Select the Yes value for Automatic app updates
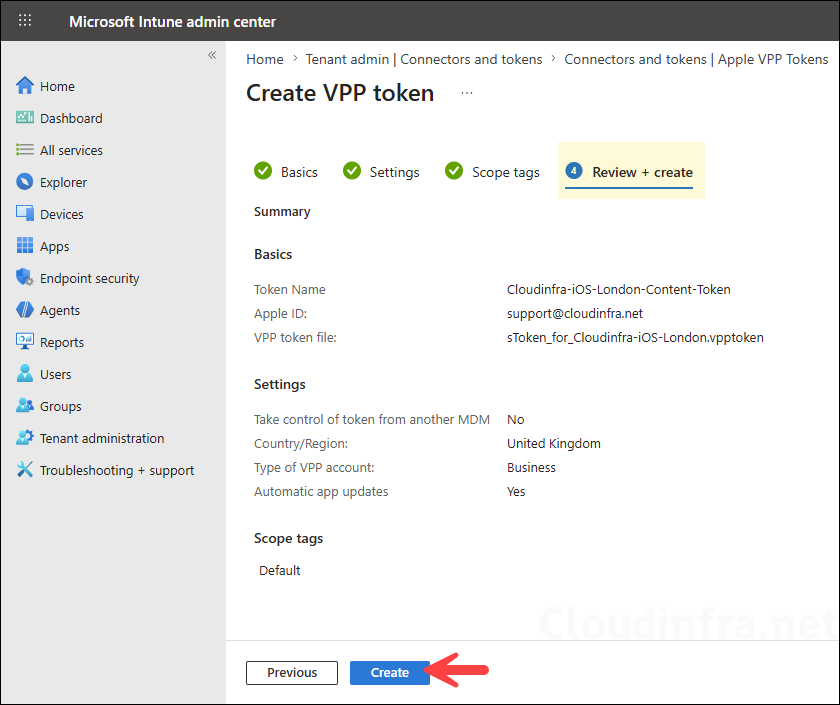The width and height of the screenshot is (840, 705). 516,491
